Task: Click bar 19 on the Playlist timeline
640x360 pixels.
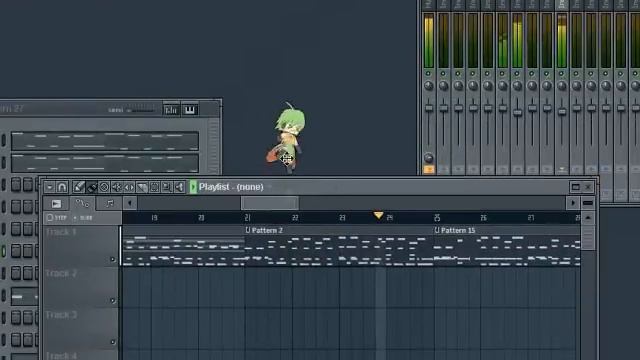Action: point(154,218)
